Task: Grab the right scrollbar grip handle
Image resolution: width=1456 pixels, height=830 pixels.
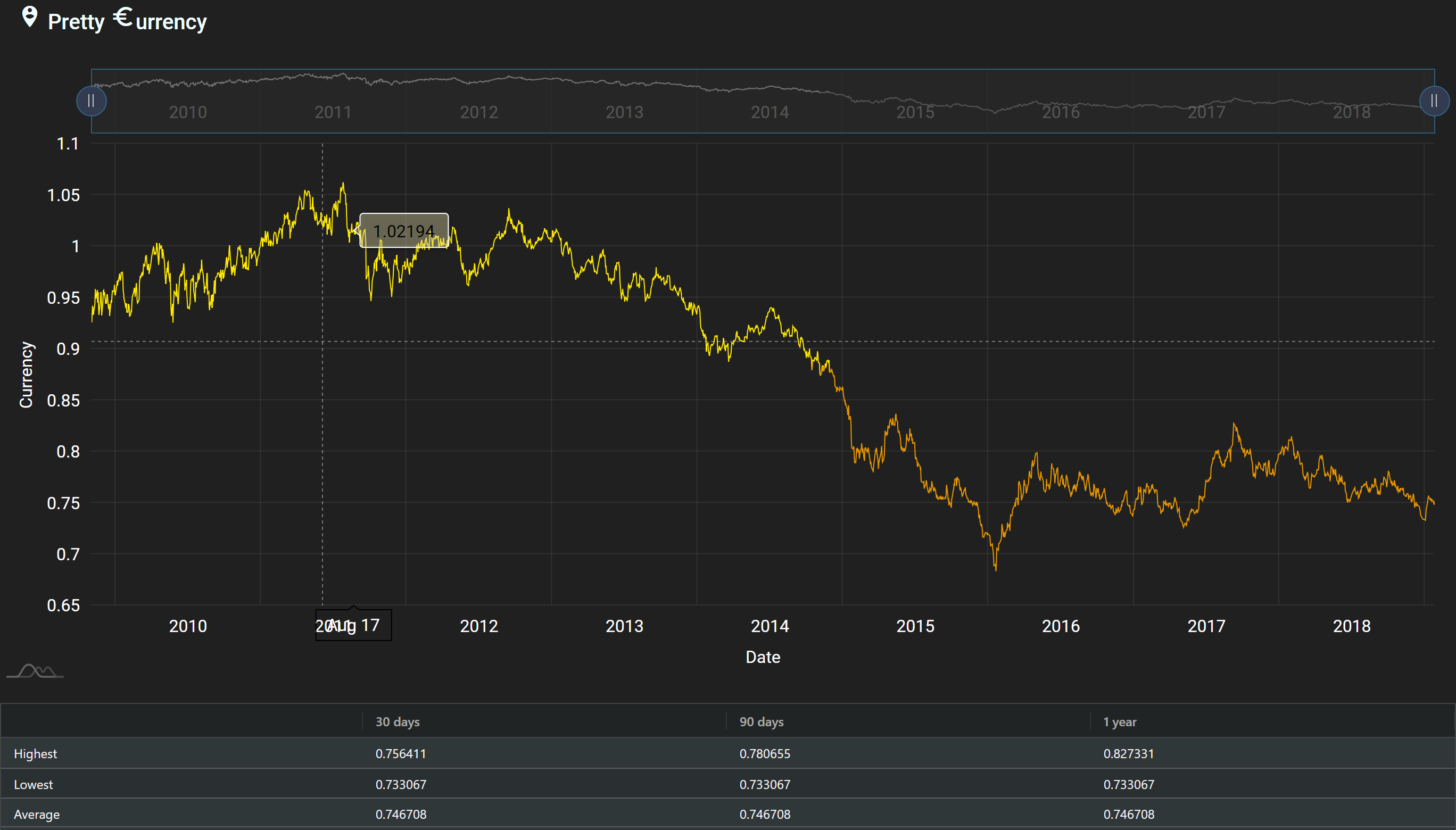Action: (x=1434, y=102)
